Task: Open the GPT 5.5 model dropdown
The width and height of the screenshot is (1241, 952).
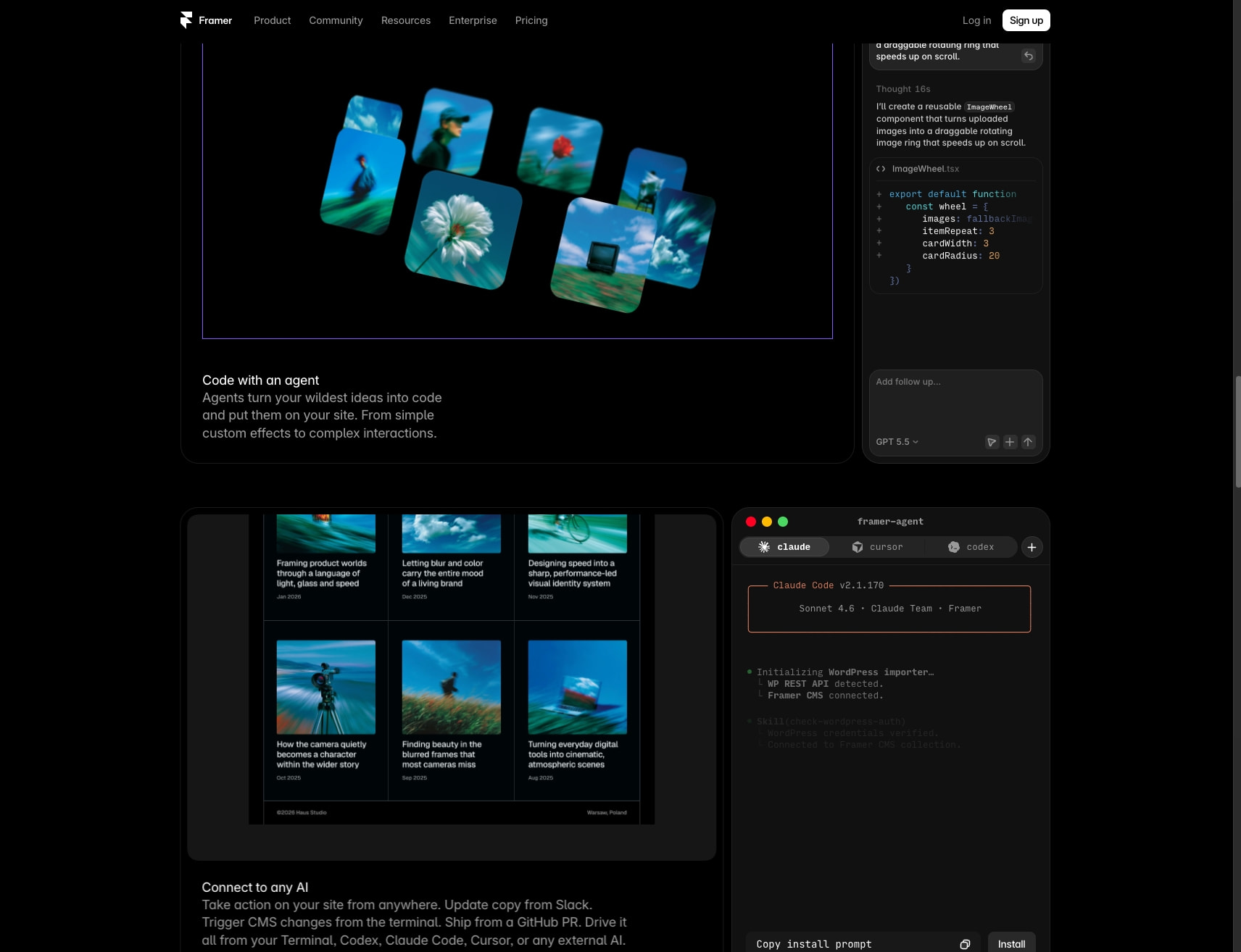Action: [897, 442]
